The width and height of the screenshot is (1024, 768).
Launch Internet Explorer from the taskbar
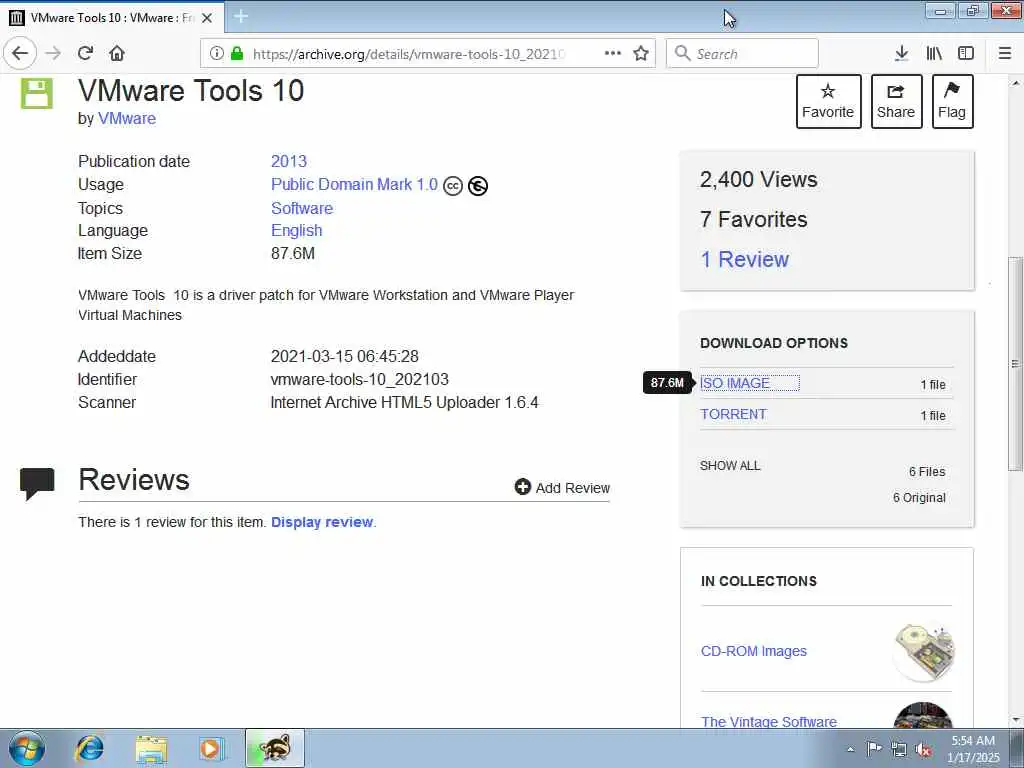[89, 748]
